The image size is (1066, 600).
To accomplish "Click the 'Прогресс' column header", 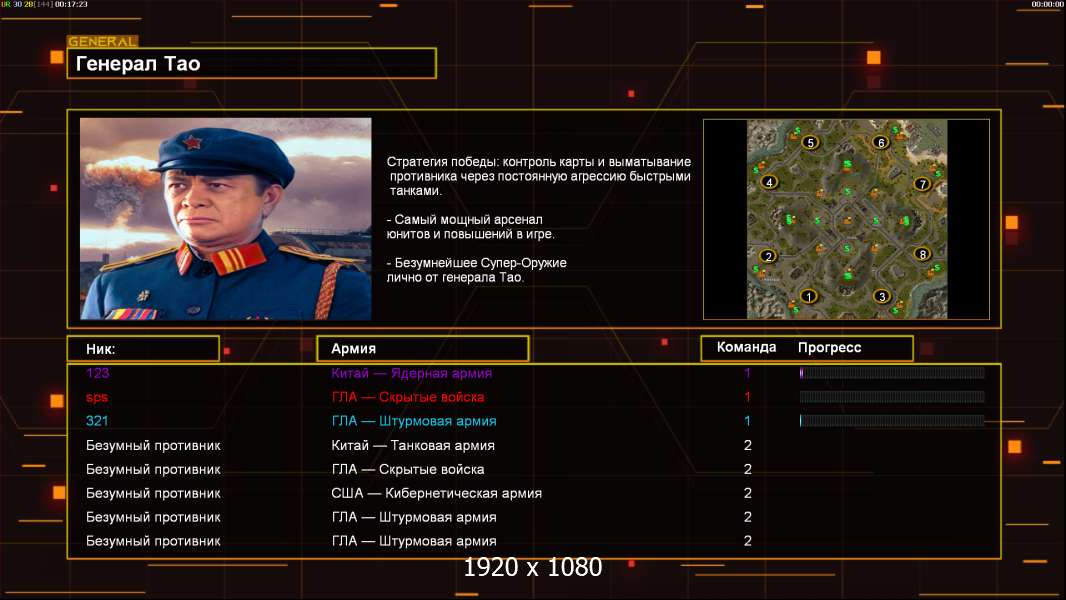I will point(829,347).
